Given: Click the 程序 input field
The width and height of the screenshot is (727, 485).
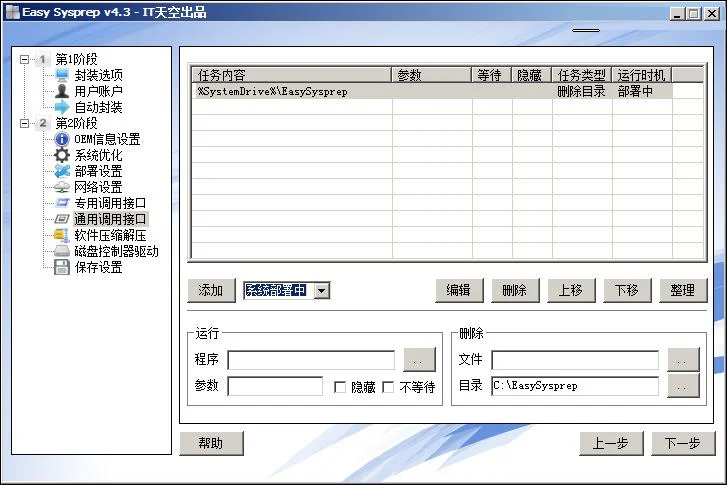Looking at the screenshot, I should coord(311,360).
